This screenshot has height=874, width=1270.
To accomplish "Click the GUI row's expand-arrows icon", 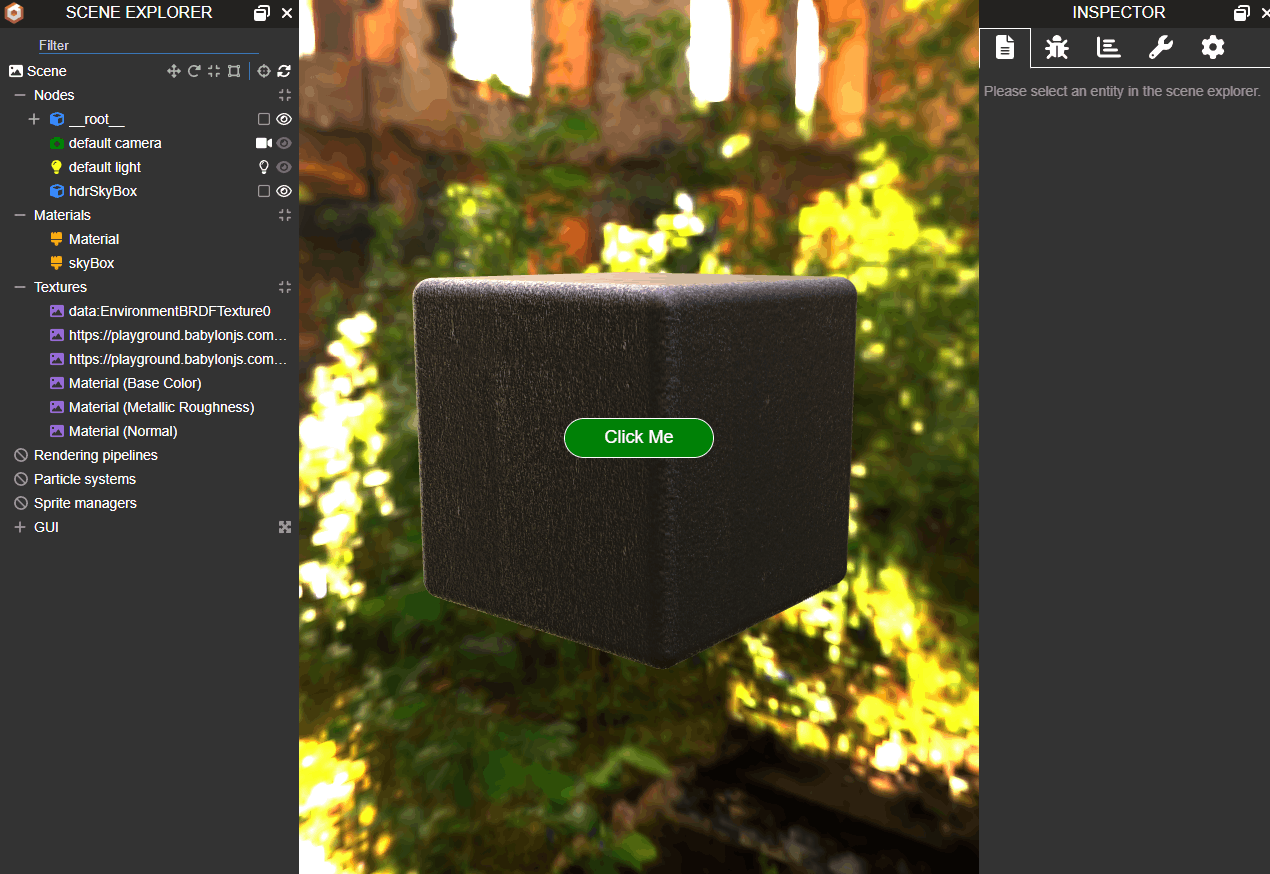I will (x=285, y=527).
